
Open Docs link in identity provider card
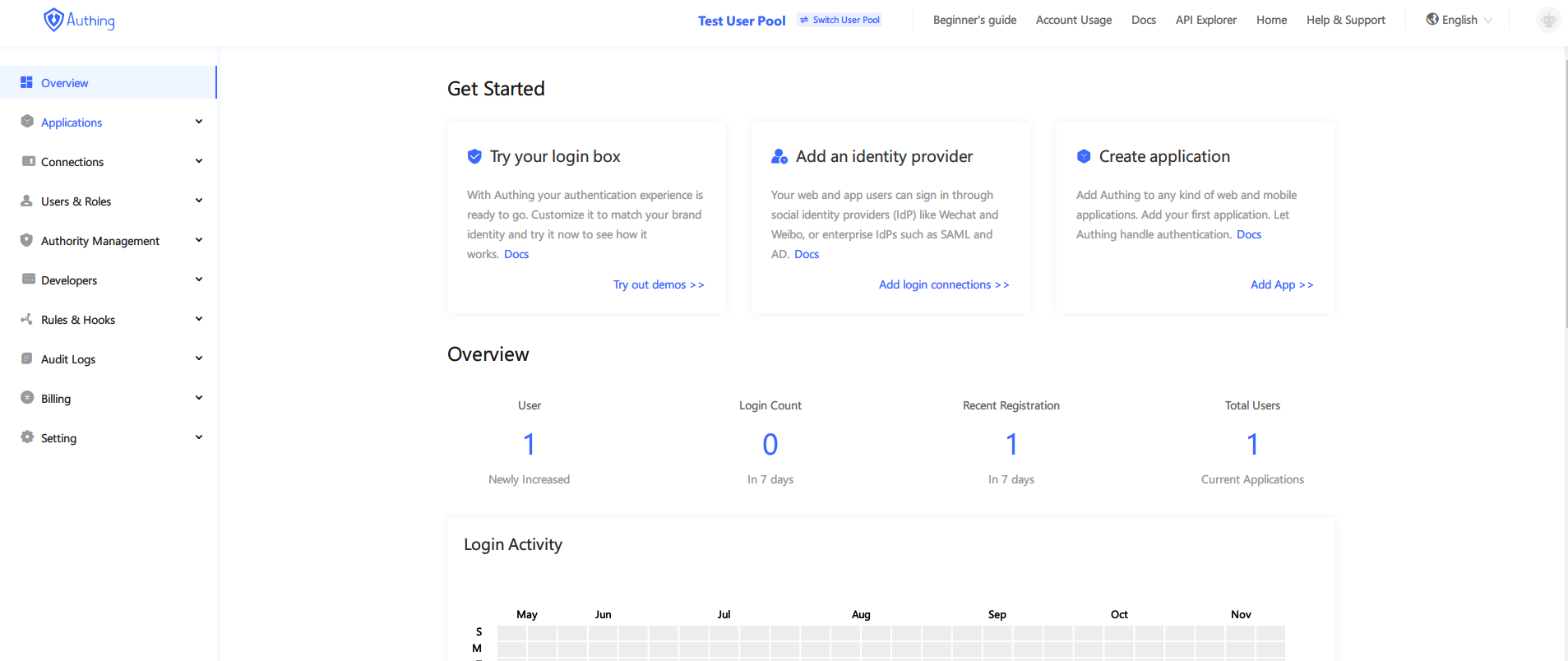tap(807, 254)
